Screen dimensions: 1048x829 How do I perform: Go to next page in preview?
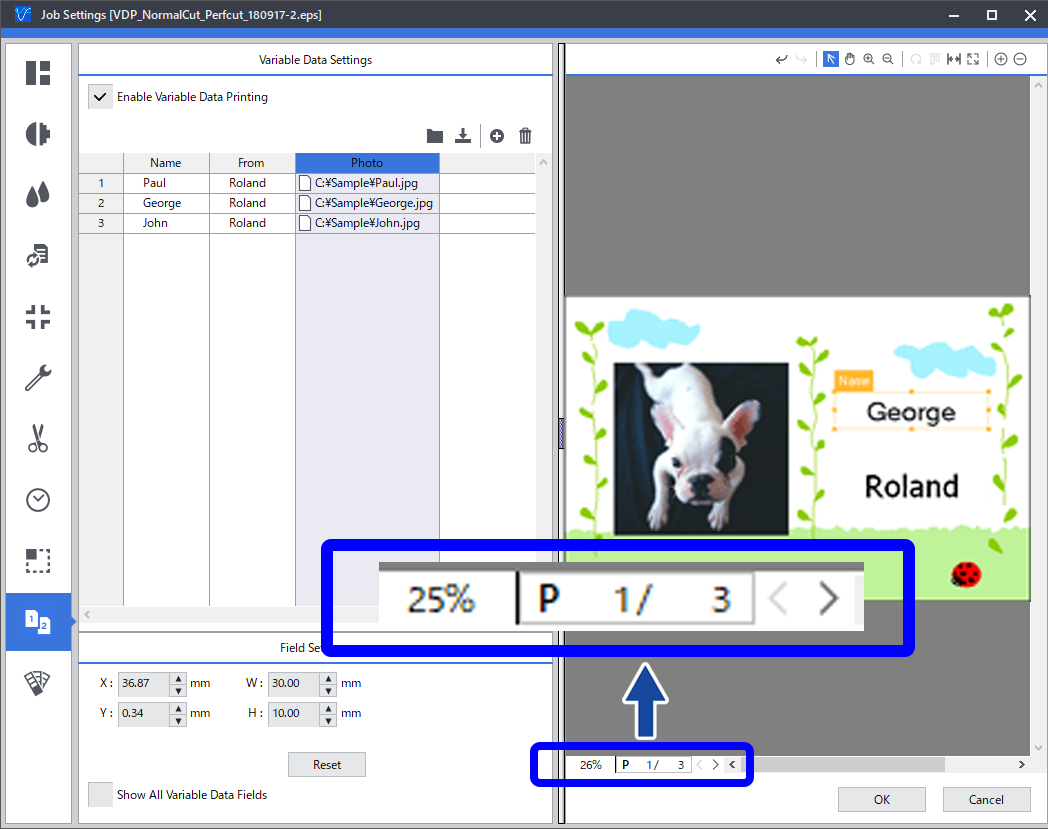pos(715,765)
